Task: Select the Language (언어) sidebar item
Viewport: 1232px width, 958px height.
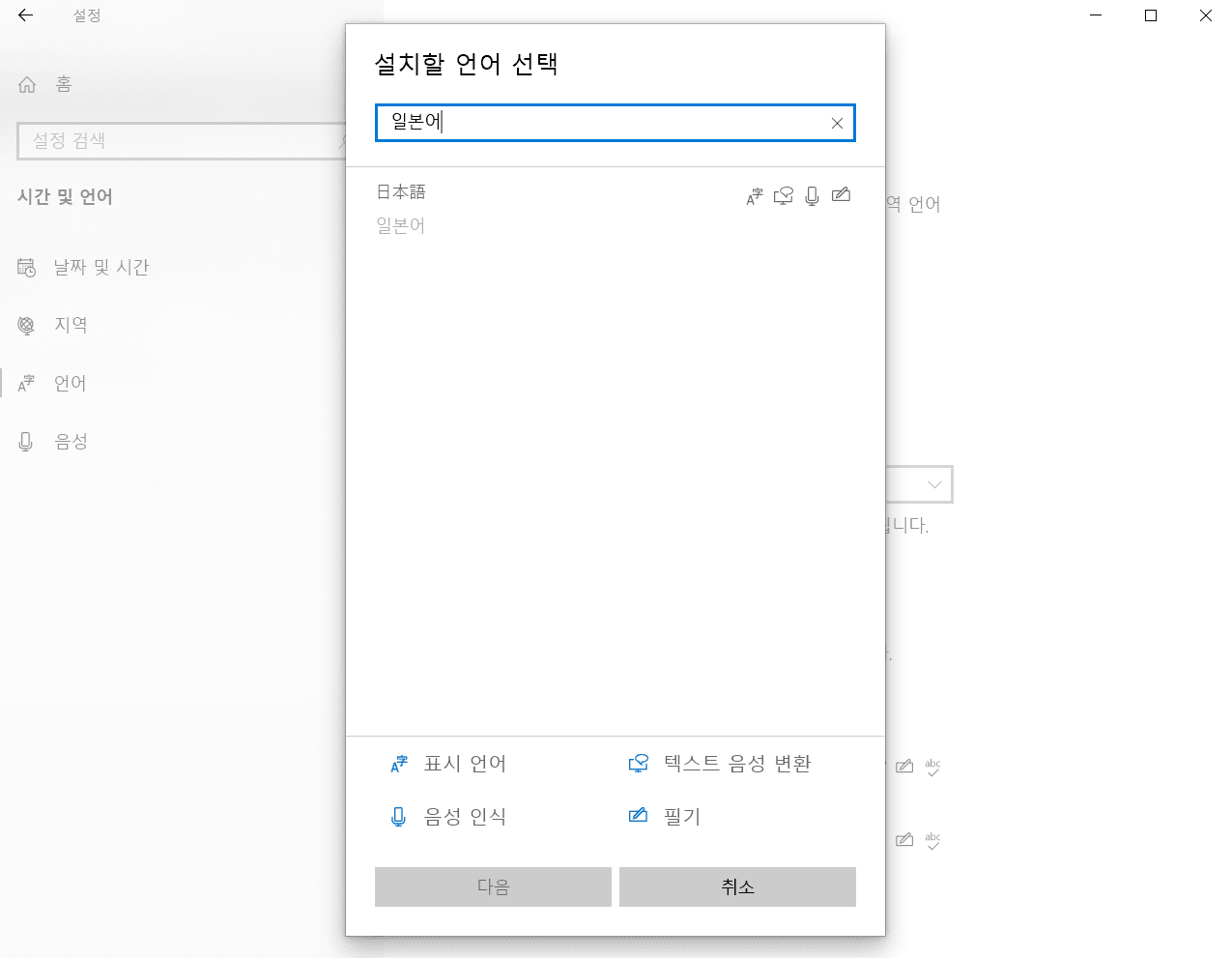Action: click(70, 384)
